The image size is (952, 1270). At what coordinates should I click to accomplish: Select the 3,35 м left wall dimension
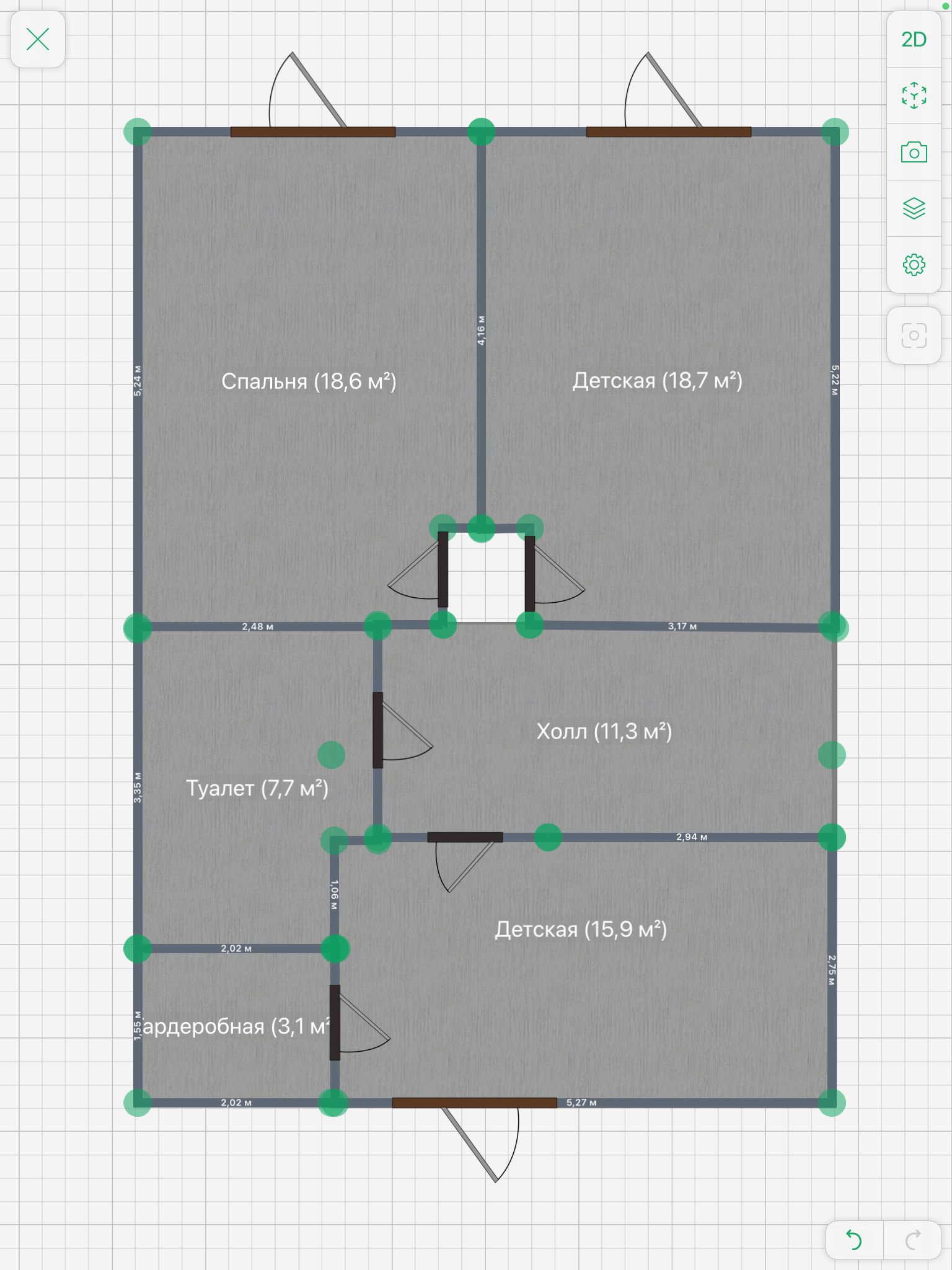(138, 788)
